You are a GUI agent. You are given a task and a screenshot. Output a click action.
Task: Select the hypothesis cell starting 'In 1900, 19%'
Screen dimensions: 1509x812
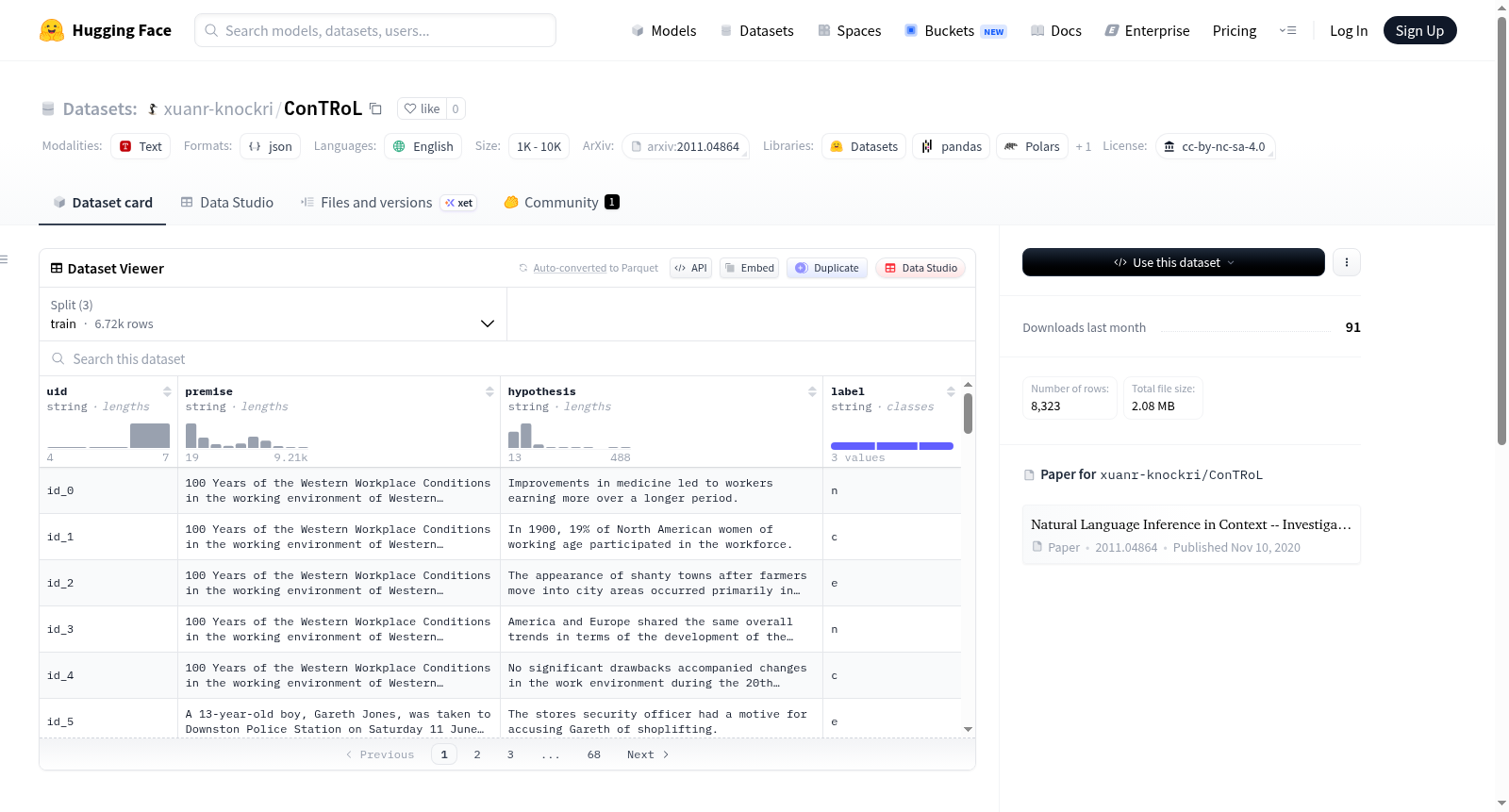(x=661, y=537)
